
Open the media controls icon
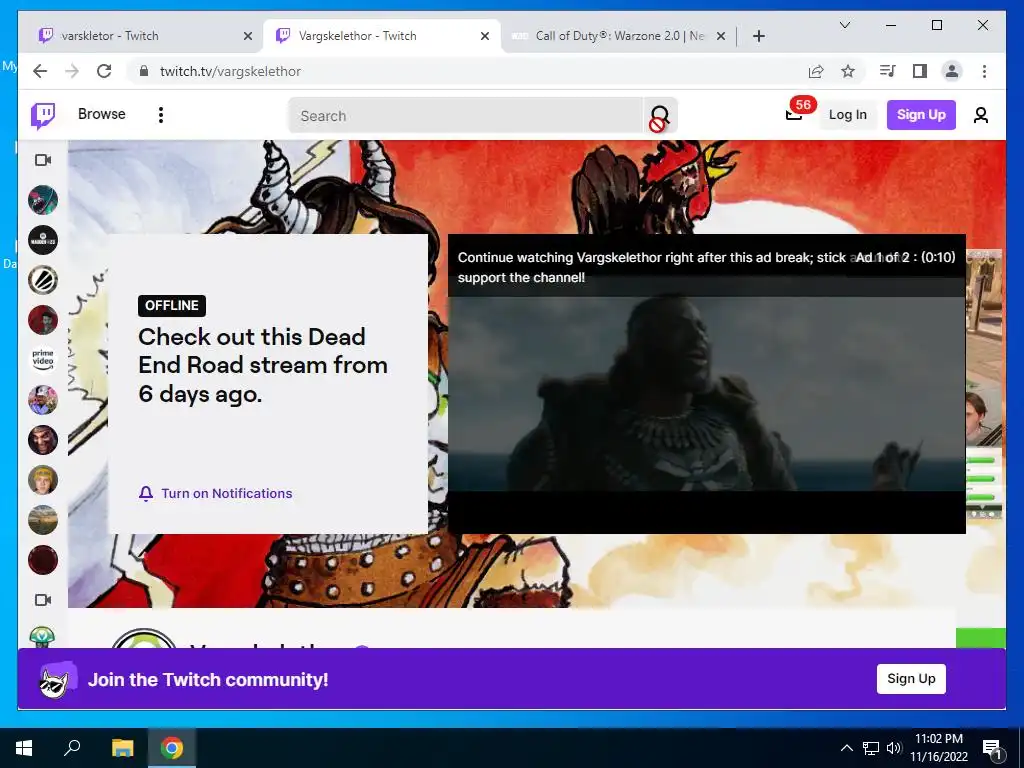(888, 71)
